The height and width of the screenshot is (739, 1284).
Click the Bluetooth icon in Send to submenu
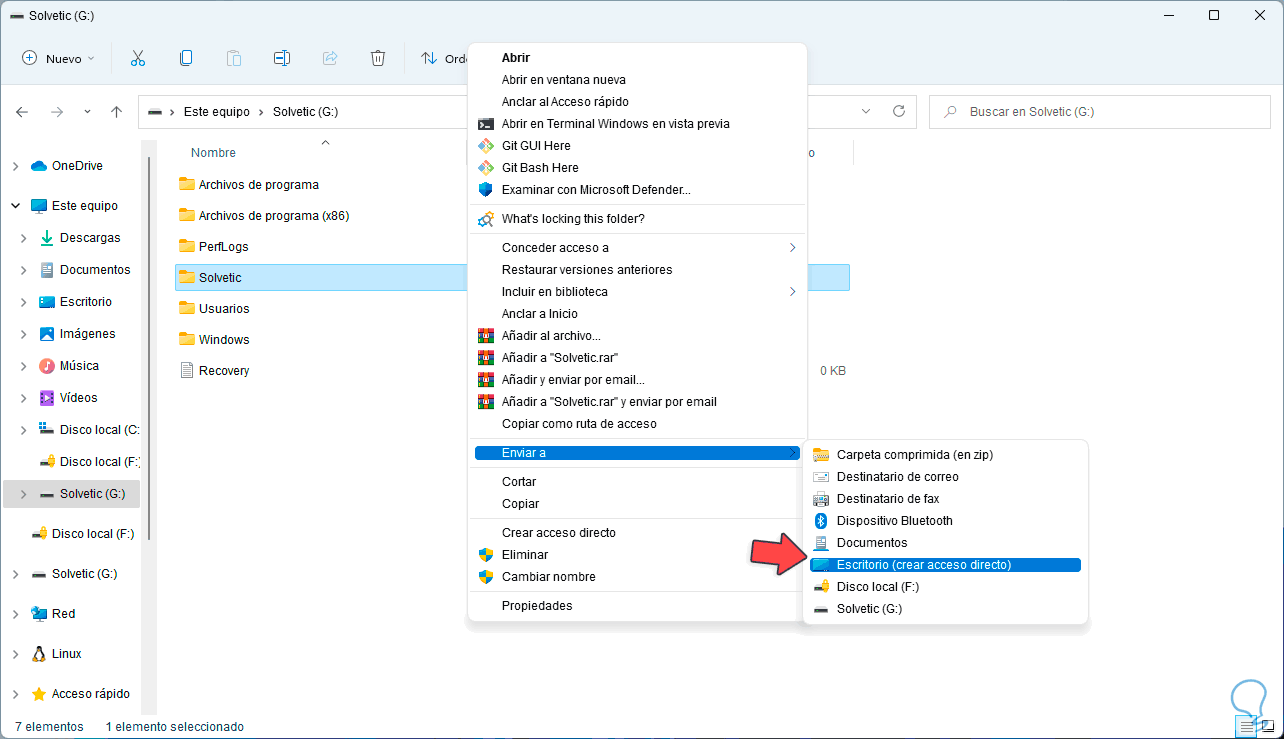[821, 521]
